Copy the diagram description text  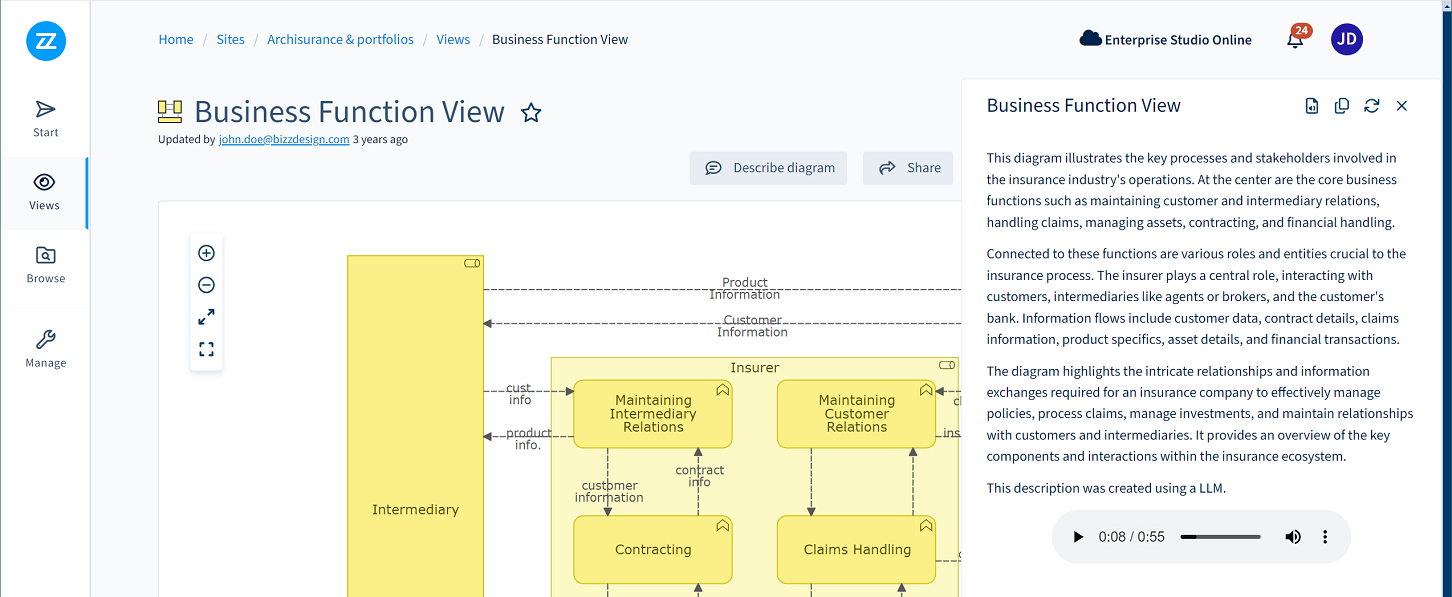point(1342,106)
